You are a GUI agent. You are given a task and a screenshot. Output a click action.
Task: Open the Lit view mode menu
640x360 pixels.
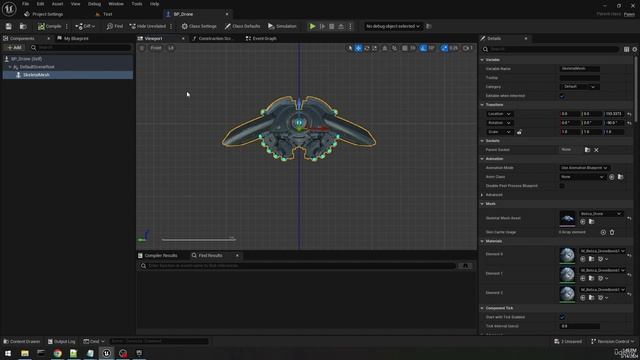pyautogui.click(x=171, y=48)
